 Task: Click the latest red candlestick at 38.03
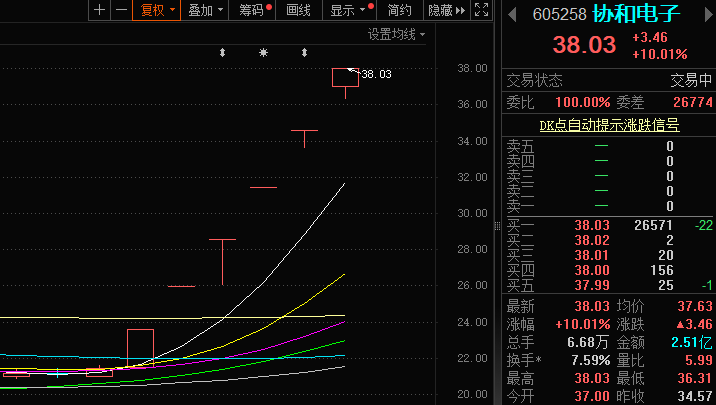tap(345, 78)
